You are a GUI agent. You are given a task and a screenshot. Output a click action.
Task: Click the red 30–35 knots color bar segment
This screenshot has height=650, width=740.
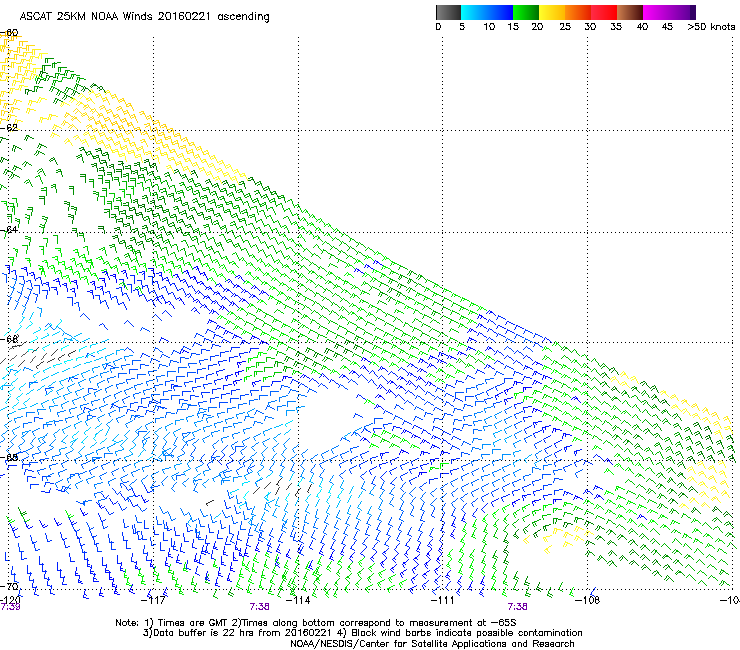604,12
